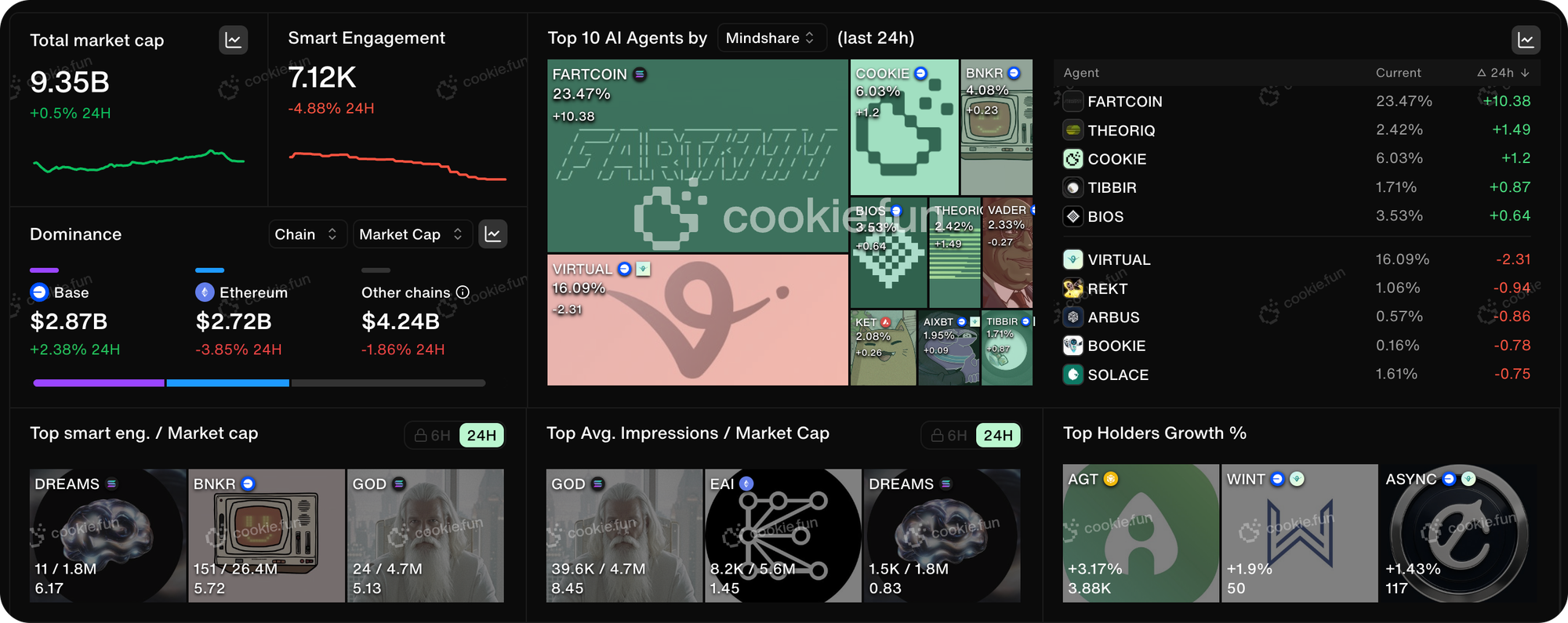1568x623 pixels.
Task: Open the GOD card in Top Avg. Impressions
Action: 624,535
